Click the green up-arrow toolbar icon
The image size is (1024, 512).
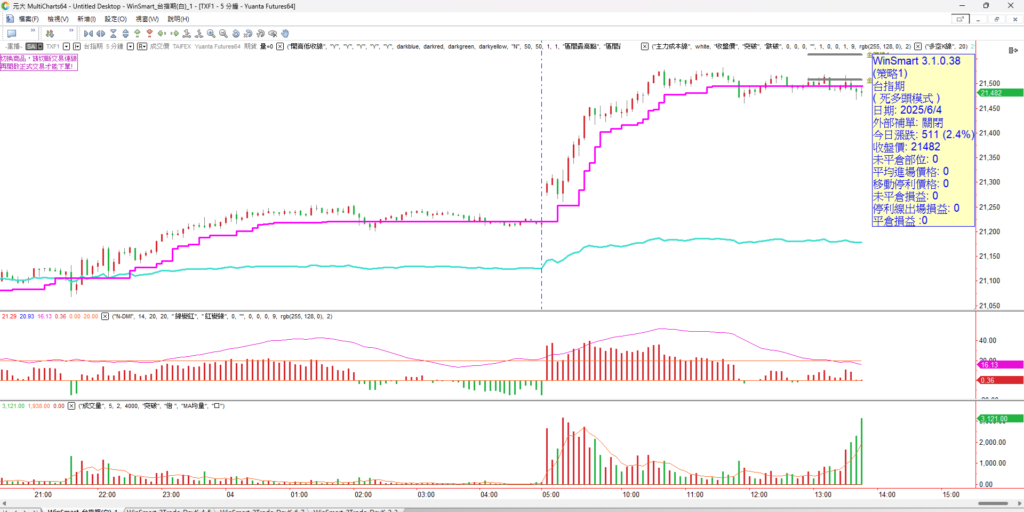tap(137, 33)
